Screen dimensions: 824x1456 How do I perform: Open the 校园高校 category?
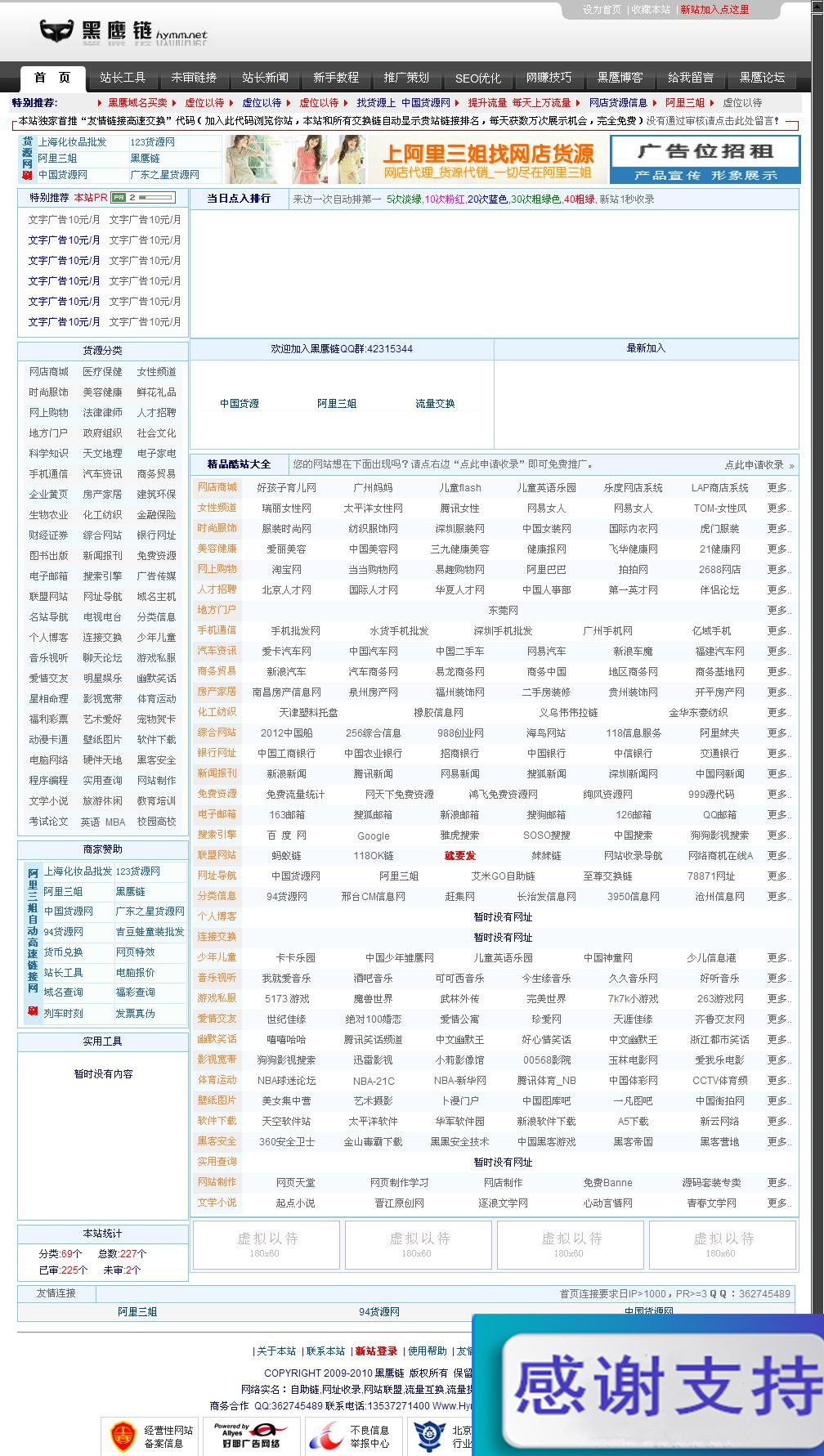[x=156, y=822]
